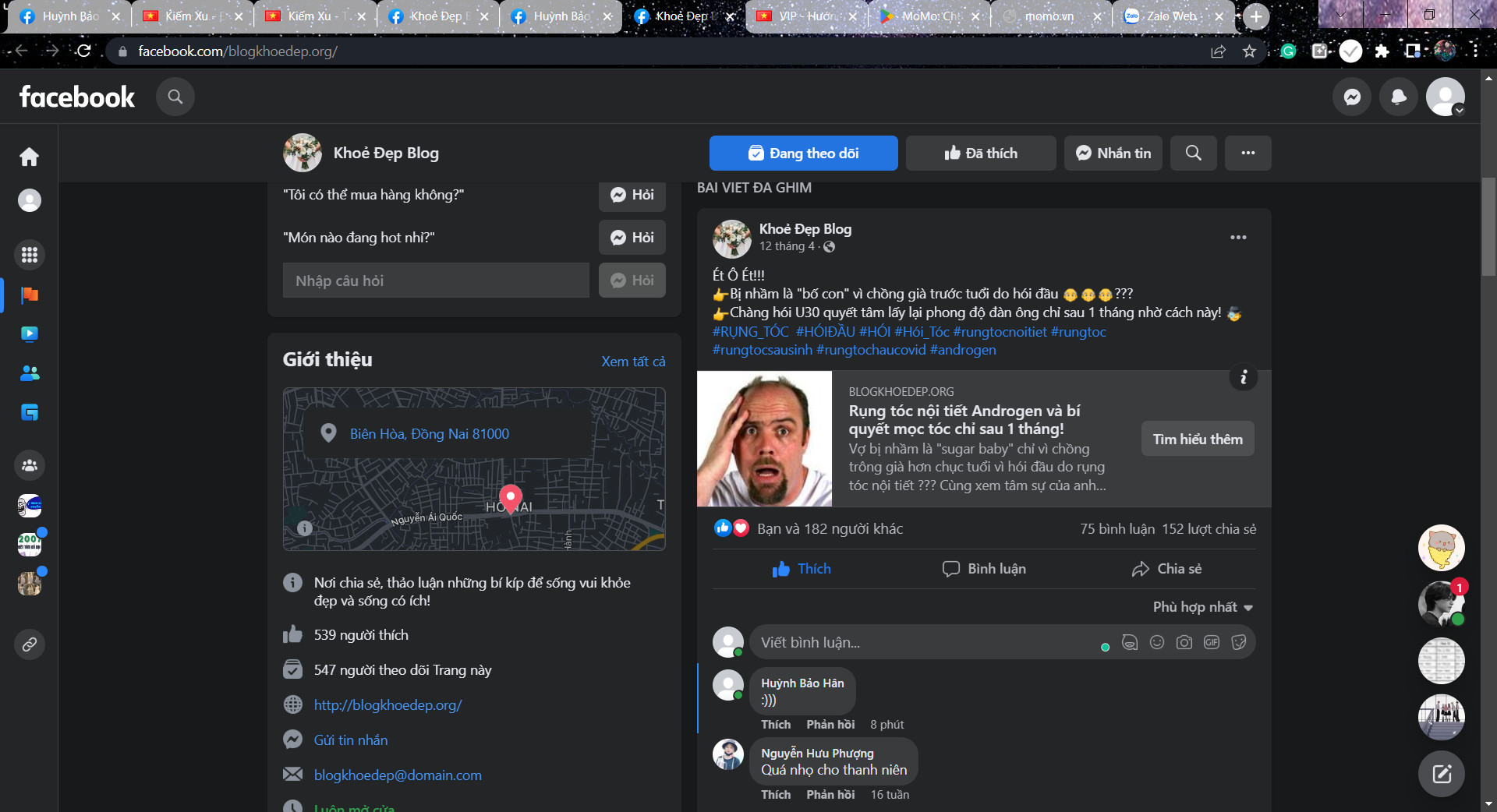This screenshot has height=812, width=1497.
Task: Open Pages flag icon in sidebar
Action: [30, 295]
